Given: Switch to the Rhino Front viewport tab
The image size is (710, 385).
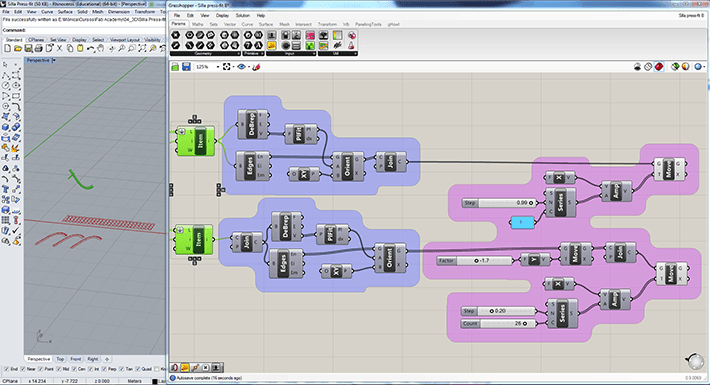Looking at the screenshot, I should click(x=76, y=359).
